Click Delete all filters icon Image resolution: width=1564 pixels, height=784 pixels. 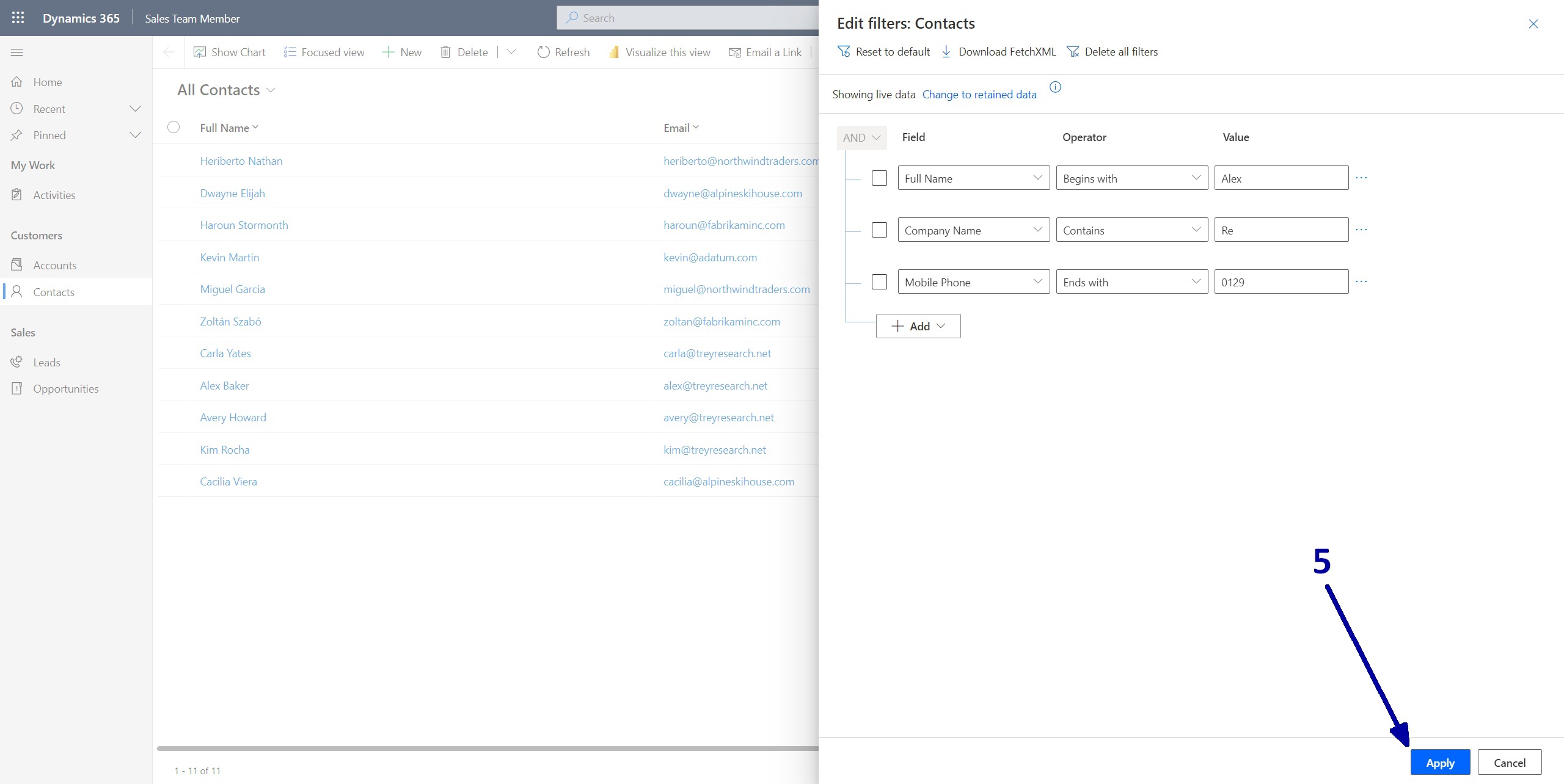1073,51
